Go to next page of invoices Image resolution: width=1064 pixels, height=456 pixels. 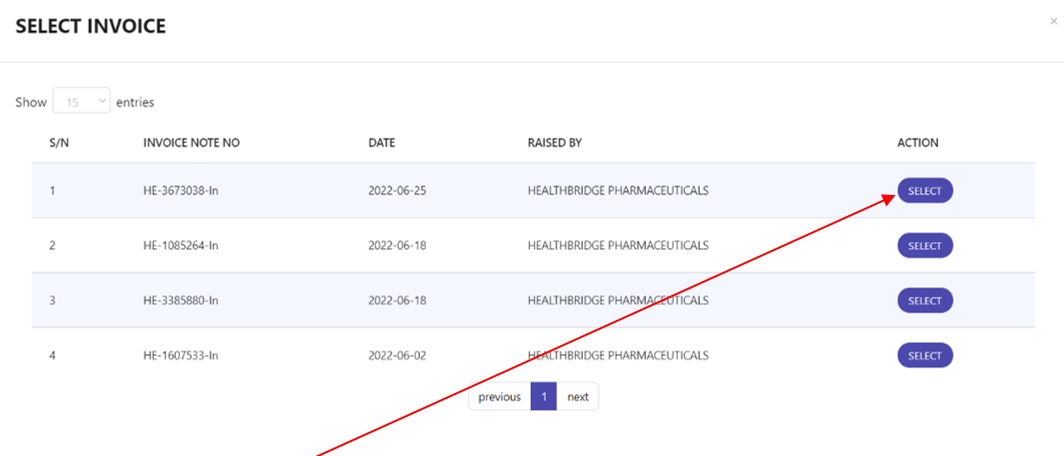click(x=577, y=397)
